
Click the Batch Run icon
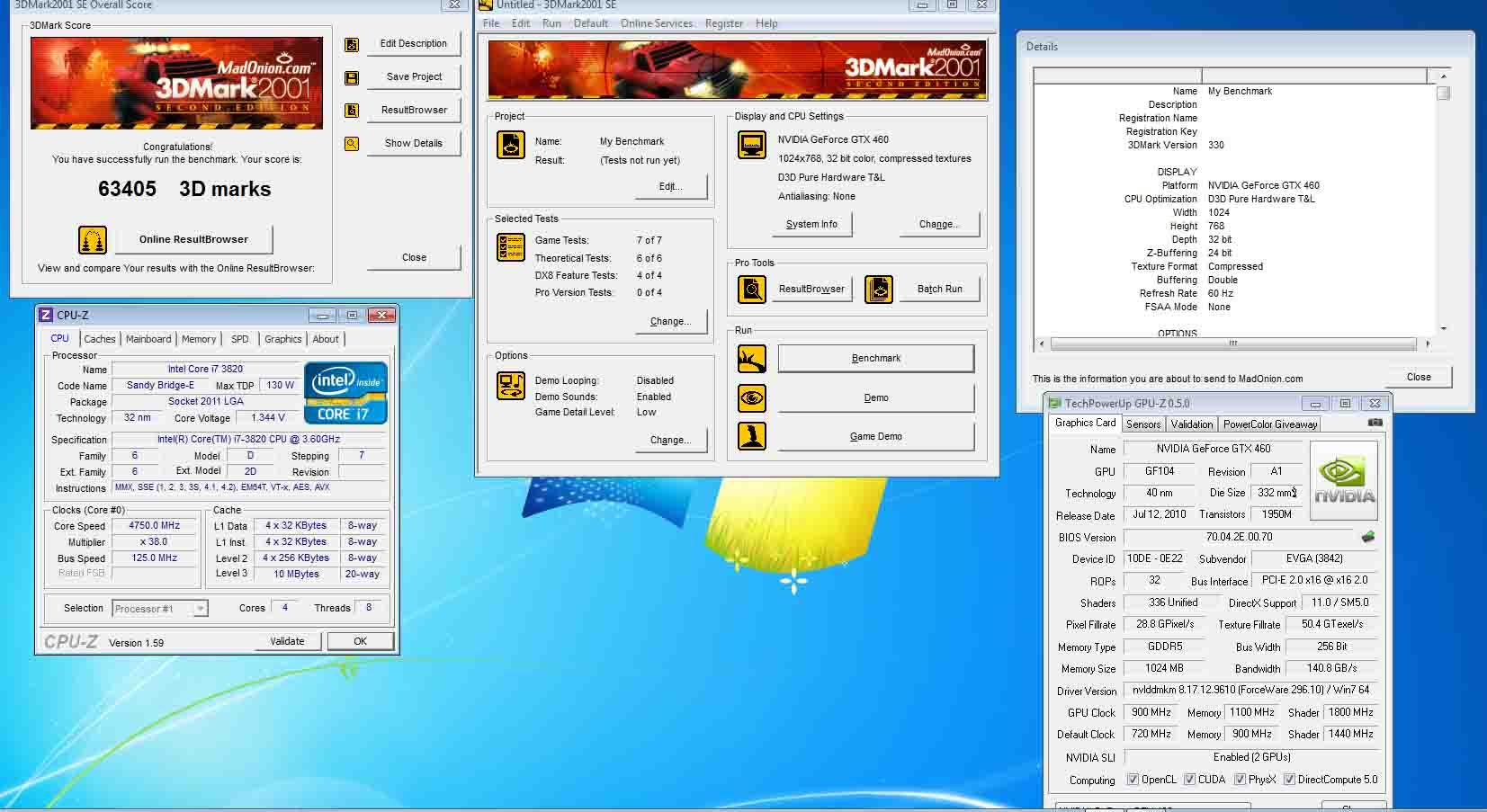pyautogui.click(x=879, y=290)
